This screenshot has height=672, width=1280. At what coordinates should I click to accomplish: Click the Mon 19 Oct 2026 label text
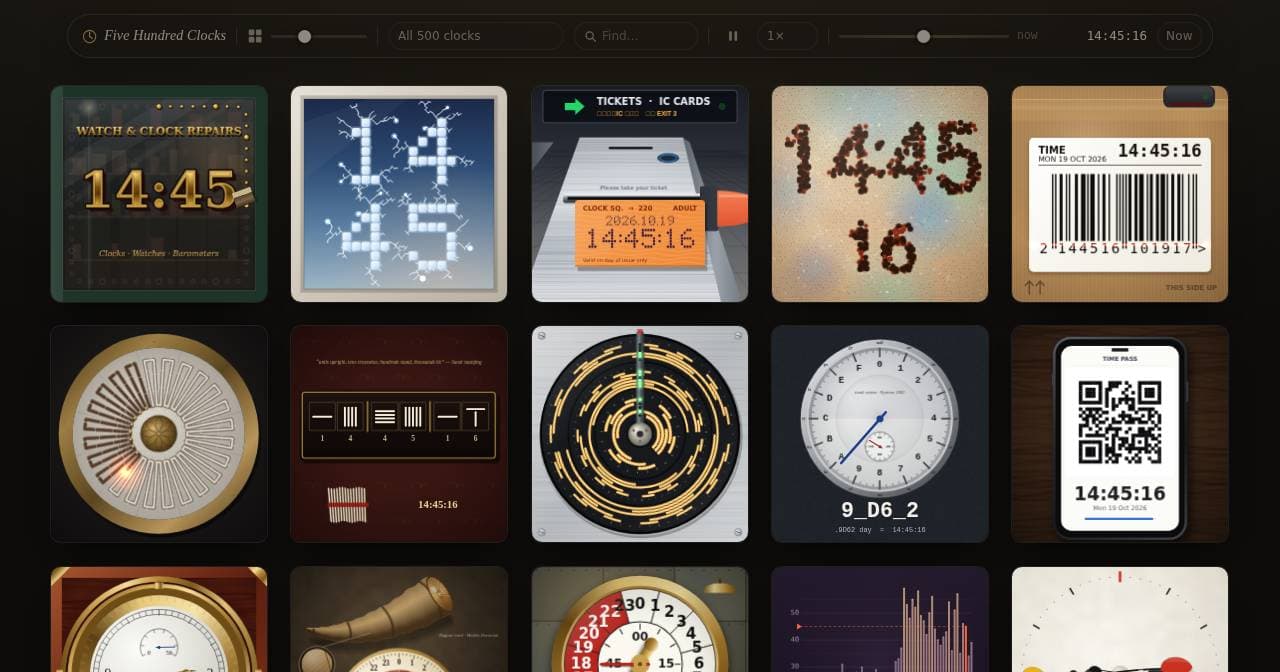coord(1120,508)
